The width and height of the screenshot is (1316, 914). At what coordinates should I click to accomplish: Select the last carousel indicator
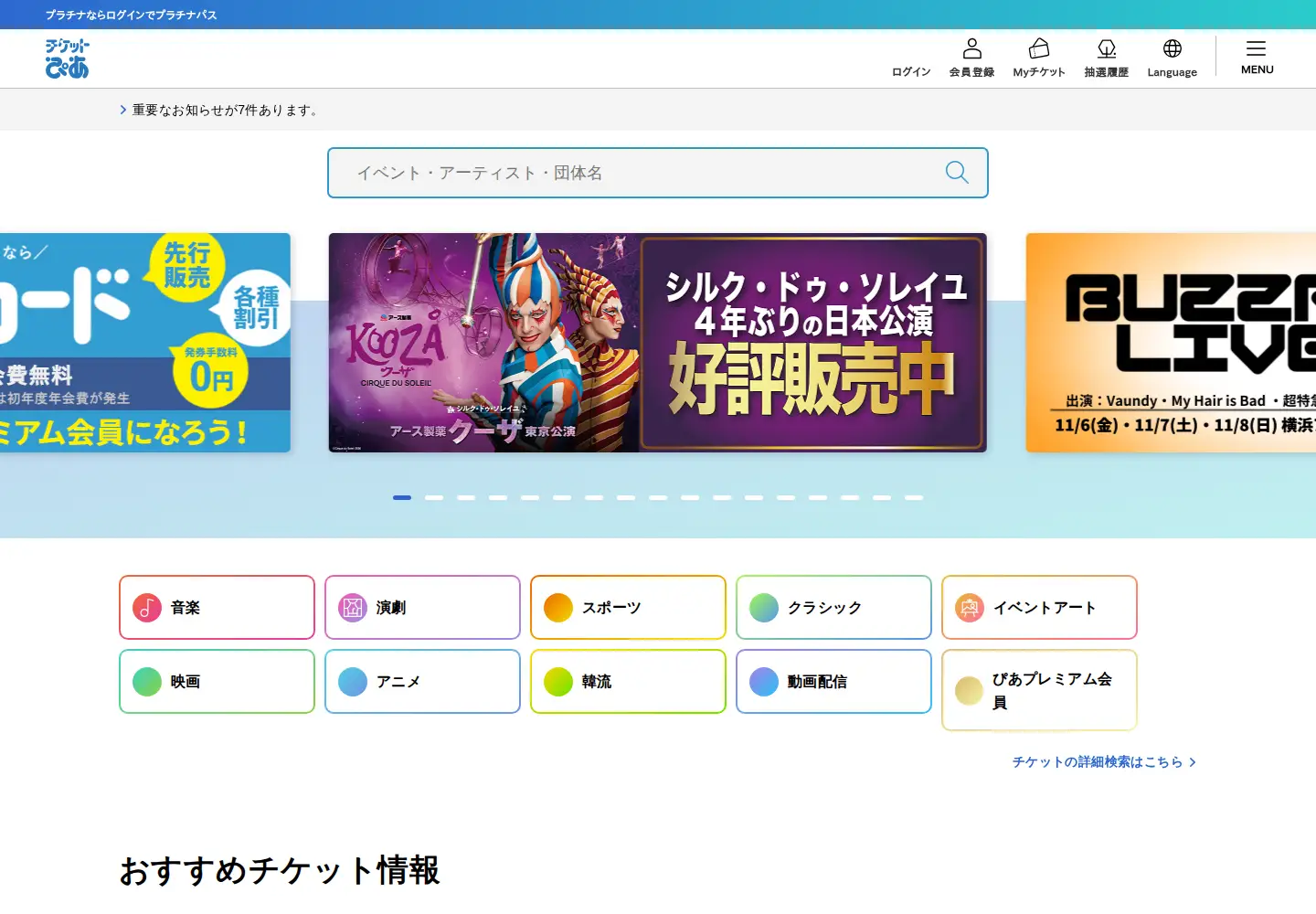914,497
